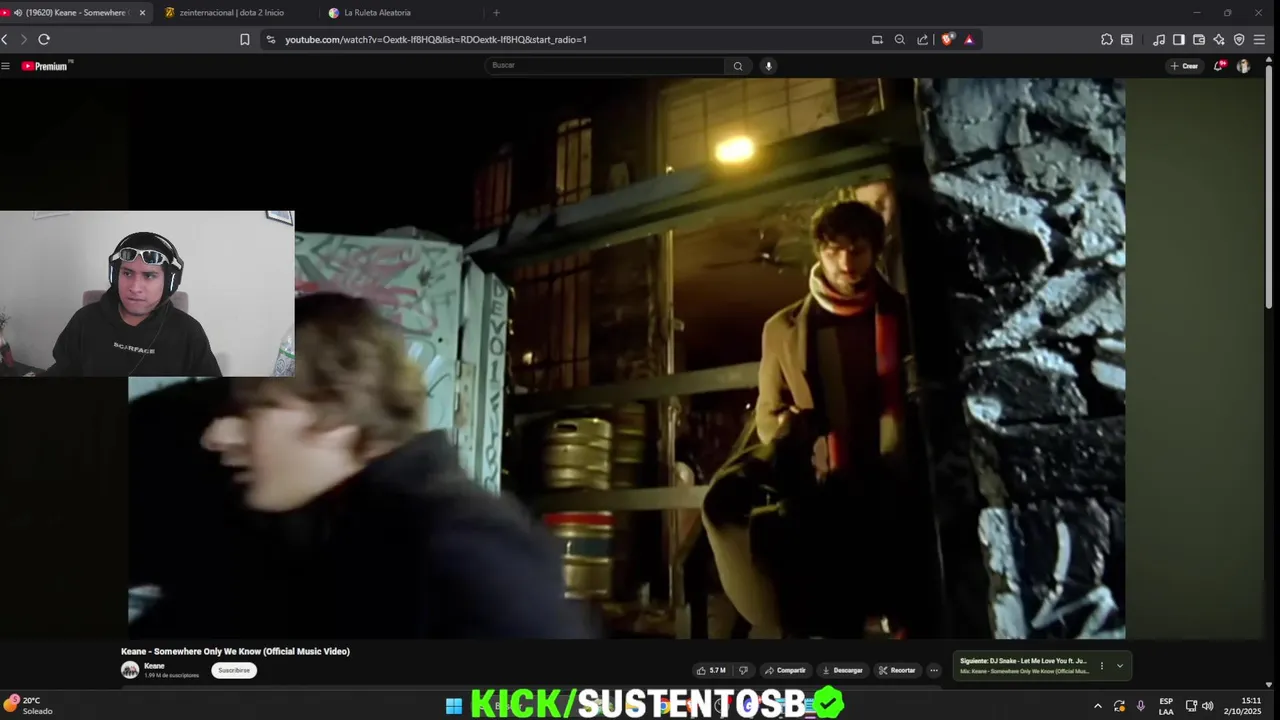Open the weather widget showing 20°C Soleado
Viewport: 1280px width, 720px height.
pos(30,705)
